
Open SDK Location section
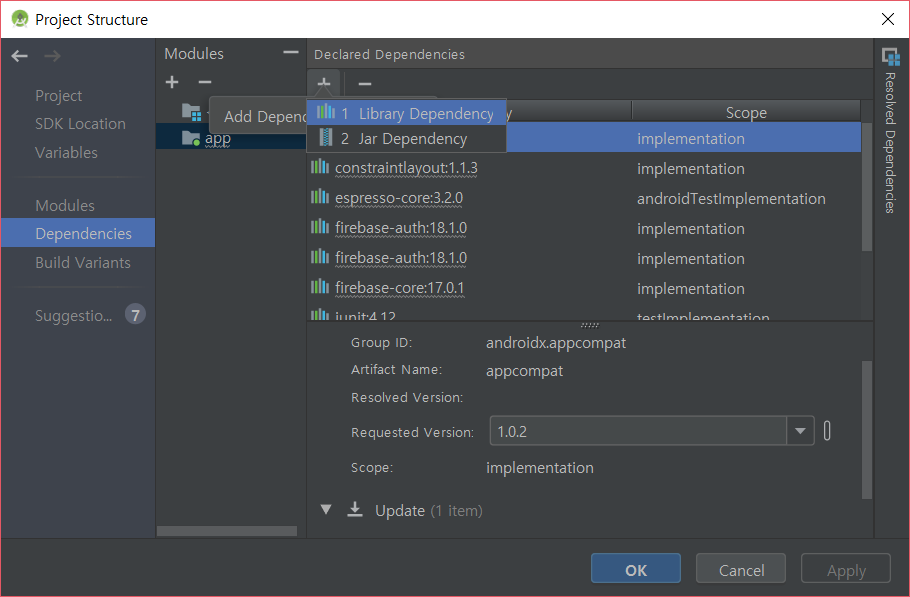[x=80, y=124]
